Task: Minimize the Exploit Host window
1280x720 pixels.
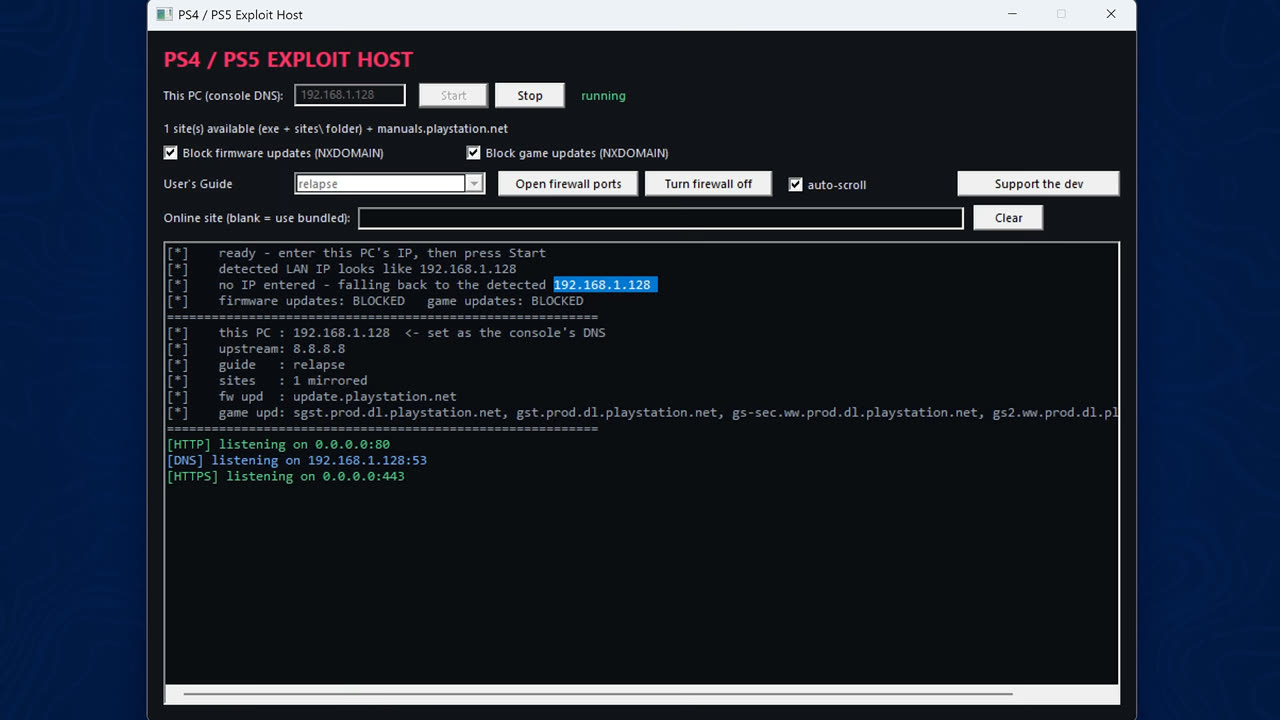Action: pos(1011,14)
